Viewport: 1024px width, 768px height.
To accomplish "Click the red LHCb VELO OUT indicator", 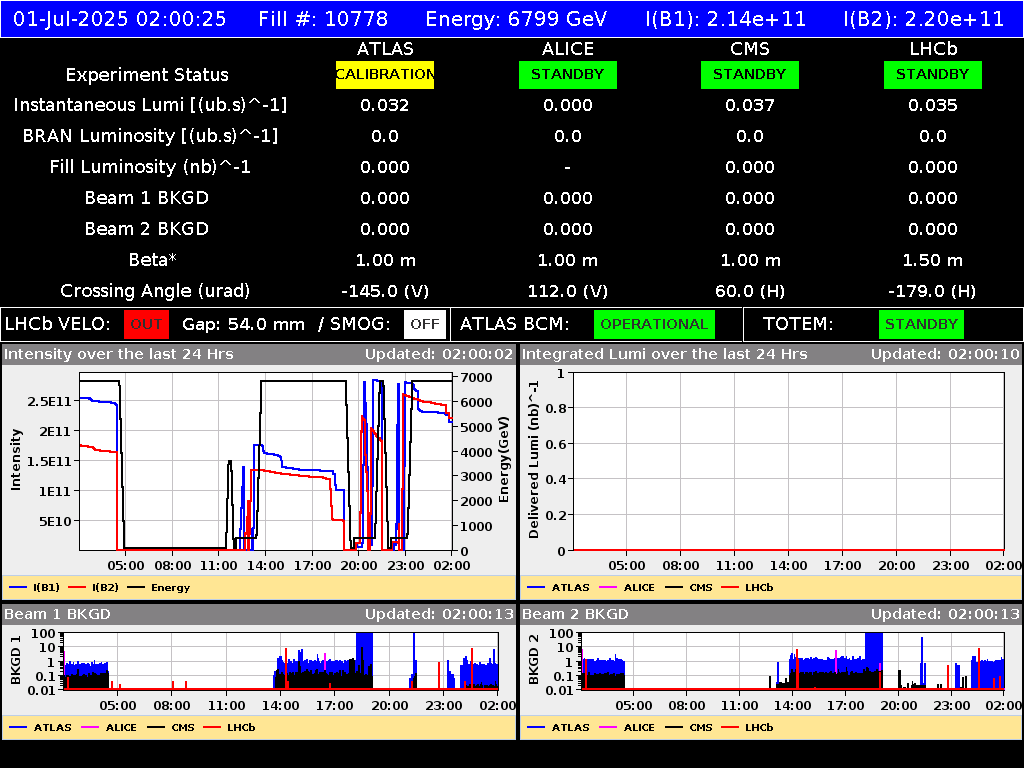I will tap(146, 325).
